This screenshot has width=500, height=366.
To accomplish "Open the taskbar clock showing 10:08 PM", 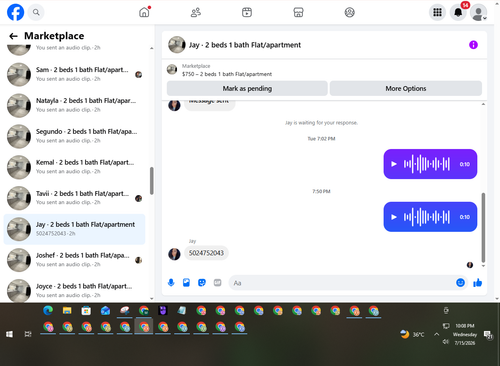I will pos(465,334).
